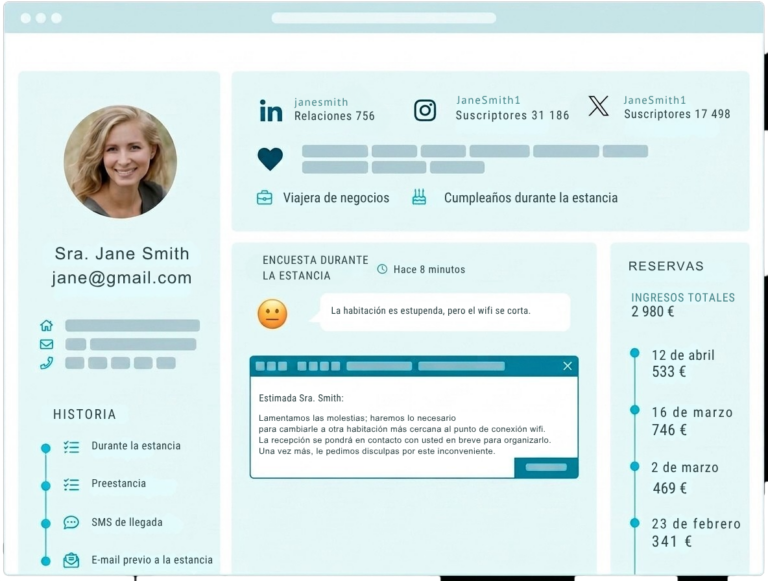This screenshot has width=768, height=581.
Task: Select the Viajera de negocios label
Action: (336, 198)
